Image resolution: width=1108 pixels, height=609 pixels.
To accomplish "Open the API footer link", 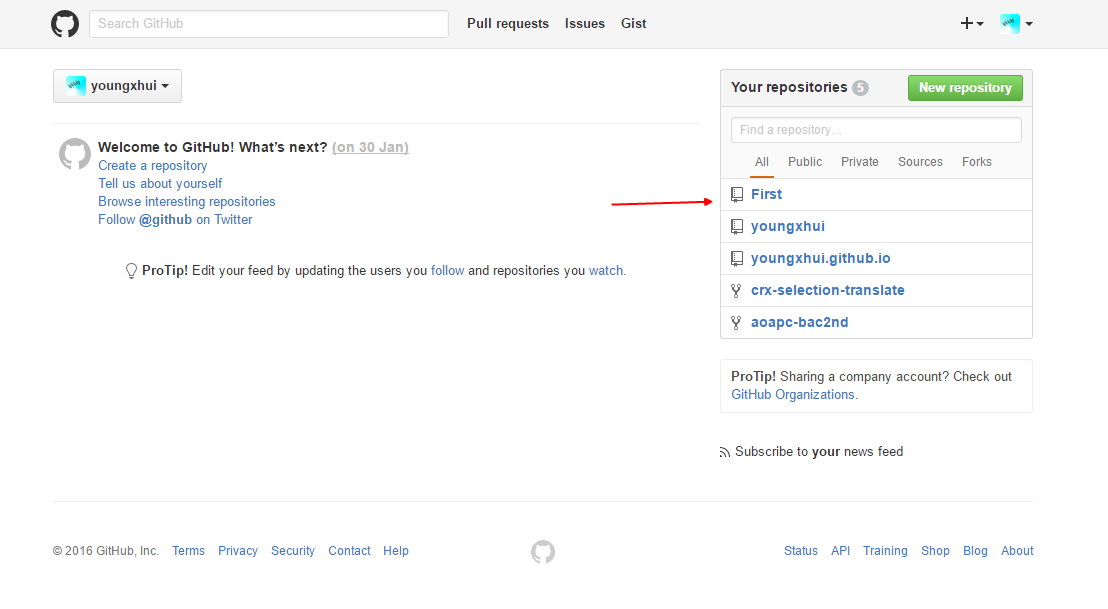I will pos(840,551).
